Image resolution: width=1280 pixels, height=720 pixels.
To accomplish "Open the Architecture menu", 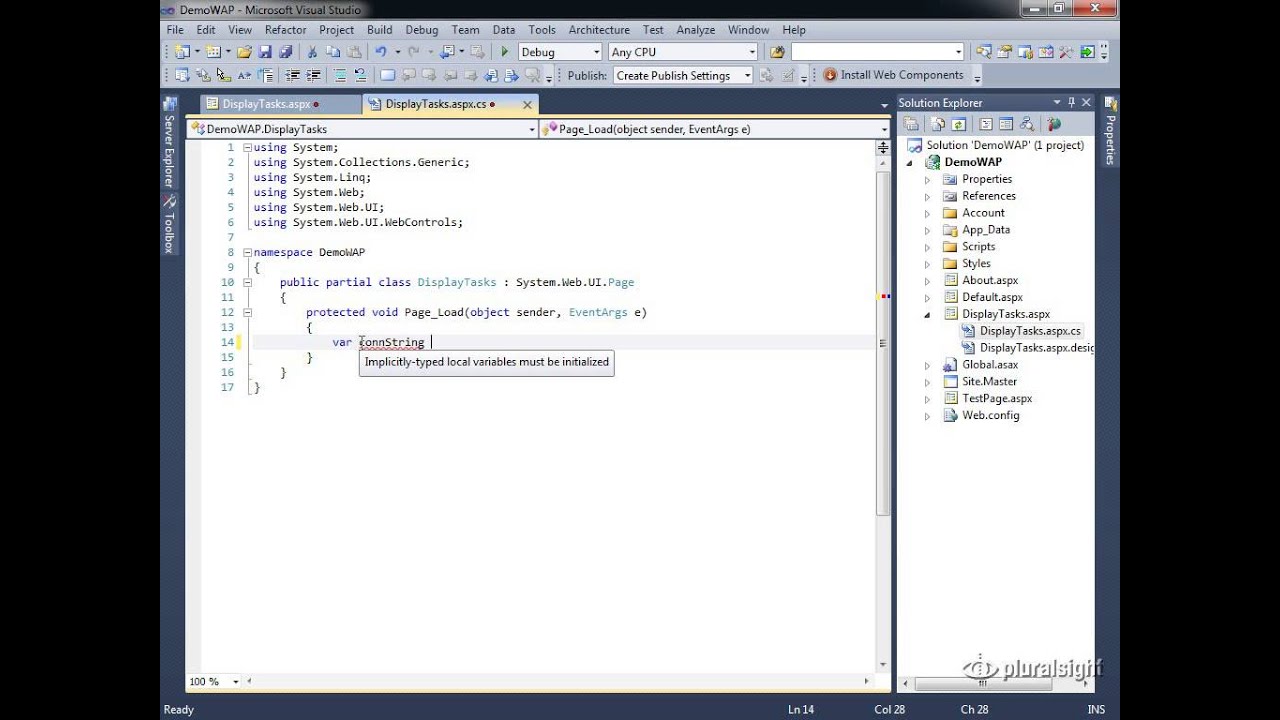I will (x=599, y=30).
